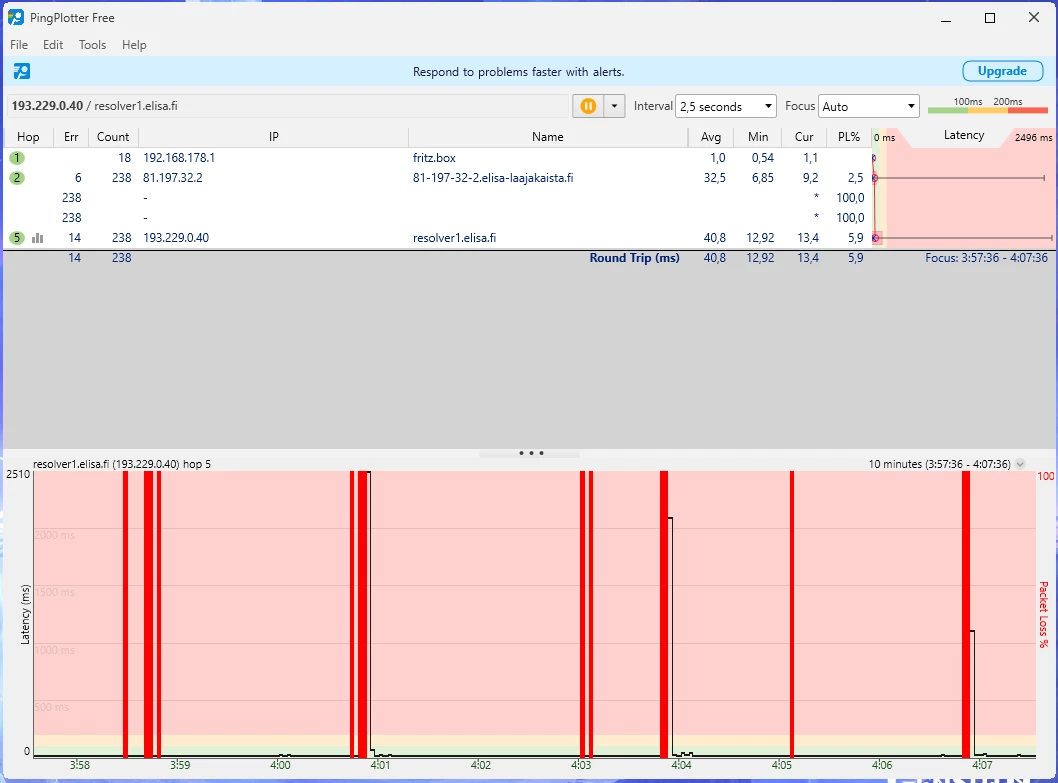Select 81-197-32-2.elisa-laajakaista.fi name cell

pos(493,178)
